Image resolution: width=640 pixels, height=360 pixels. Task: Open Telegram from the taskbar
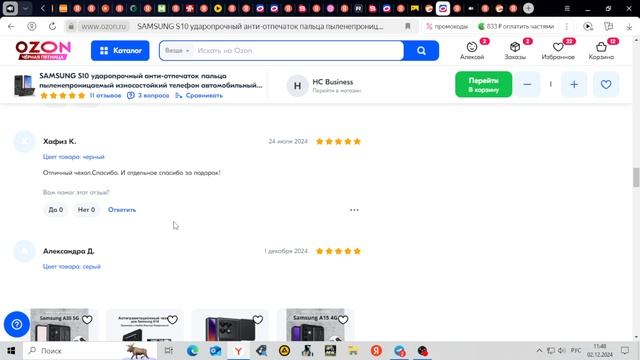pos(399,351)
